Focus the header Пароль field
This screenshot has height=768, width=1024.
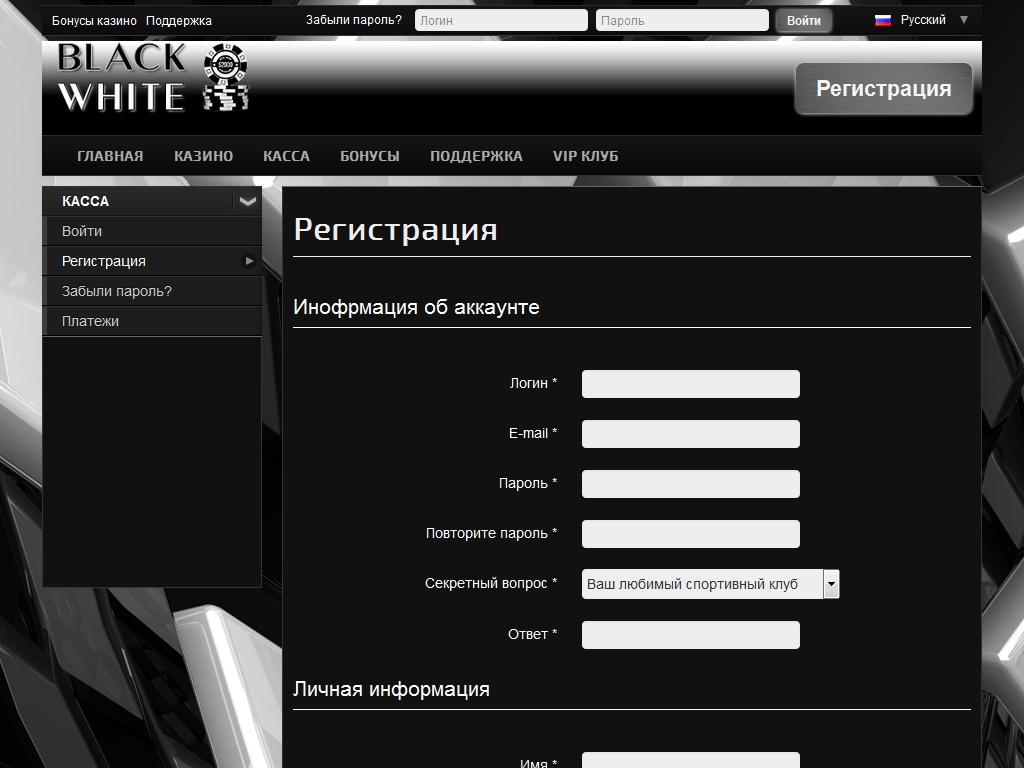click(x=681, y=20)
